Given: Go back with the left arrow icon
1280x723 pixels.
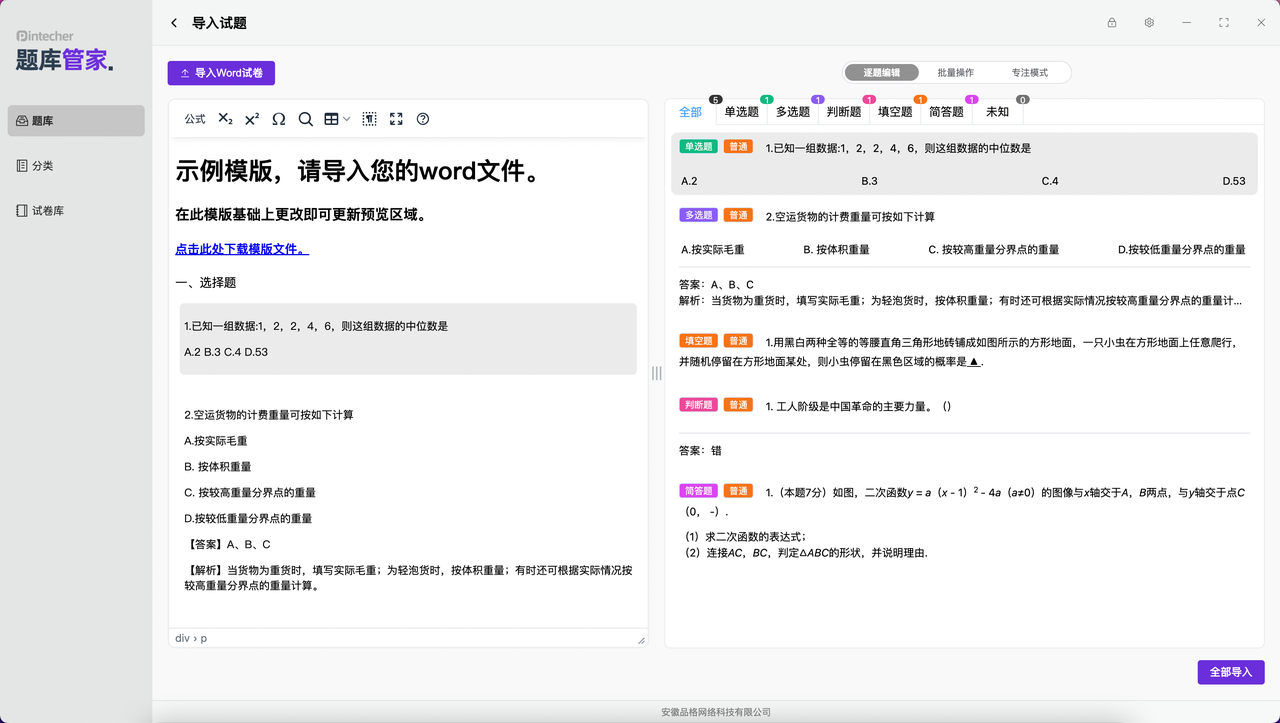Looking at the screenshot, I should (x=174, y=23).
